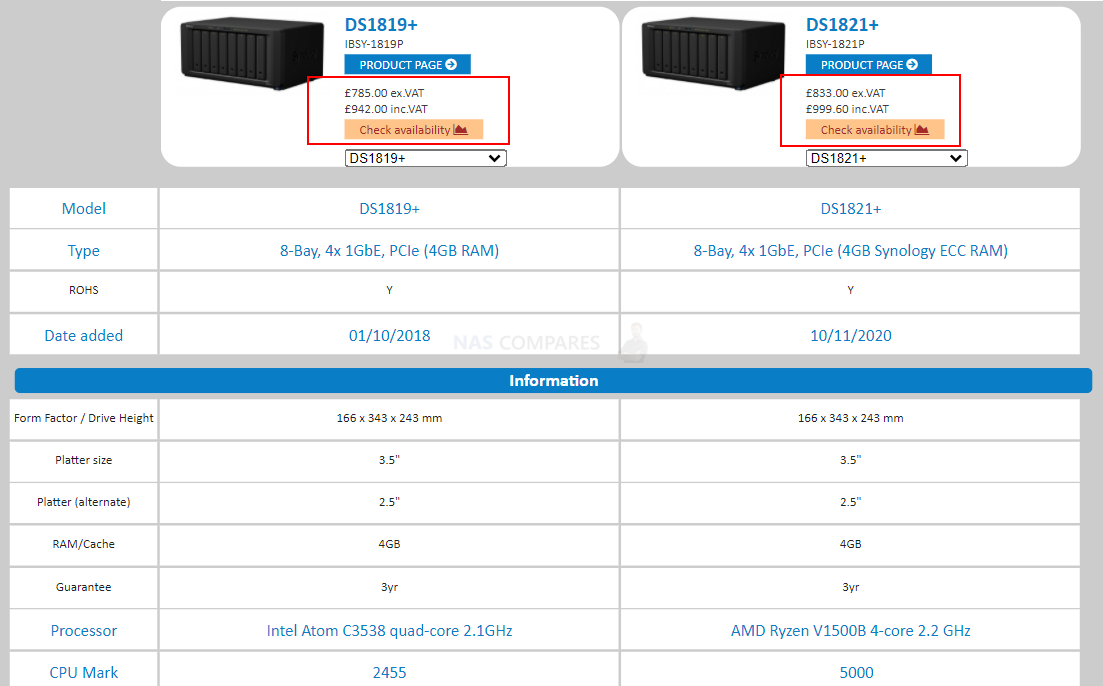This screenshot has height=686, width=1103.
Task: Click the chart icon in DS1819+ availability button
Action: (x=461, y=129)
